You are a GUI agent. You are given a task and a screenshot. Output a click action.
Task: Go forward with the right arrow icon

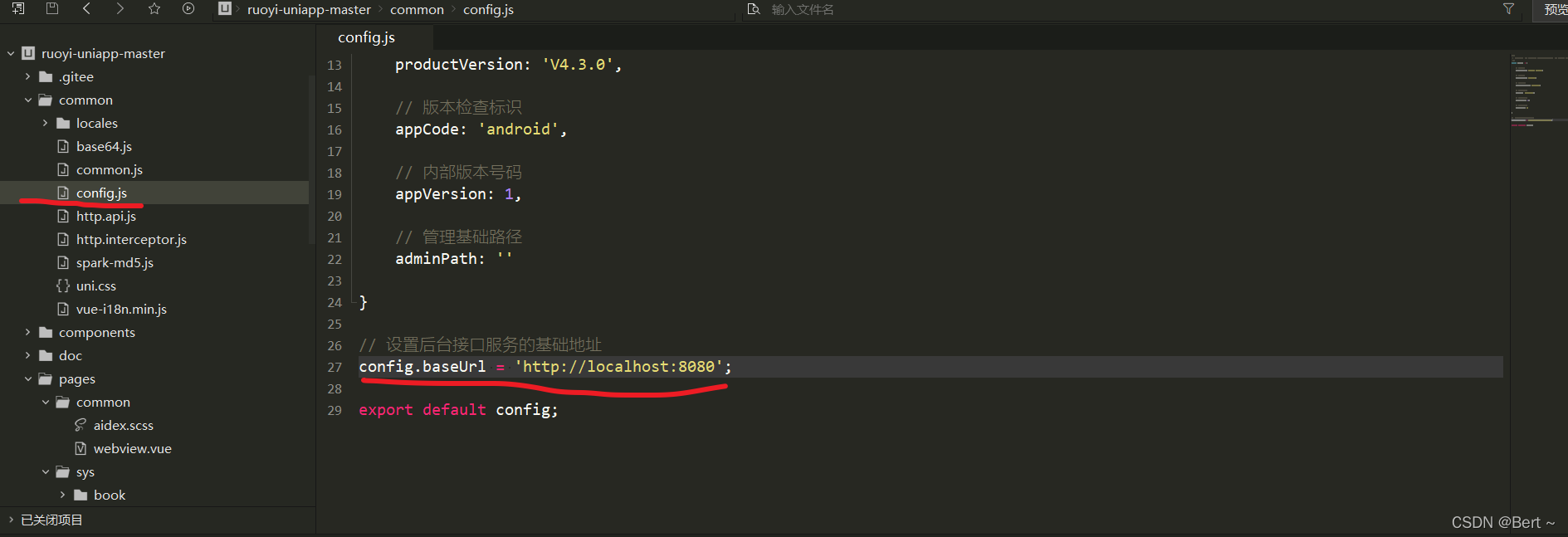click(120, 8)
